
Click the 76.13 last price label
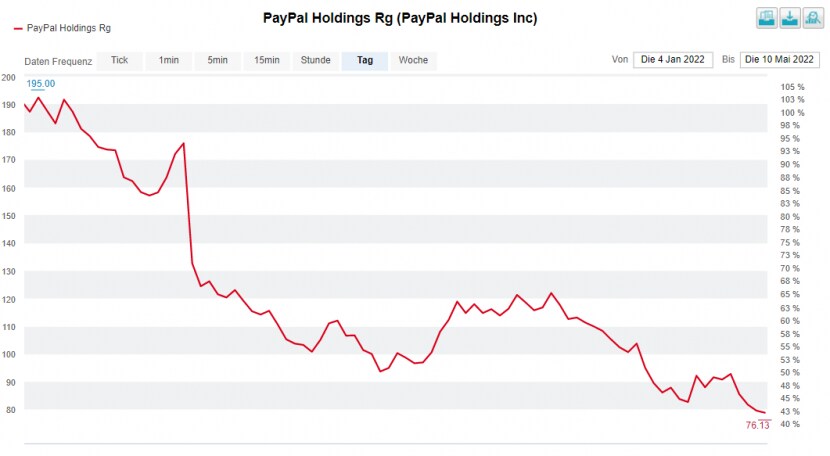click(x=757, y=425)
